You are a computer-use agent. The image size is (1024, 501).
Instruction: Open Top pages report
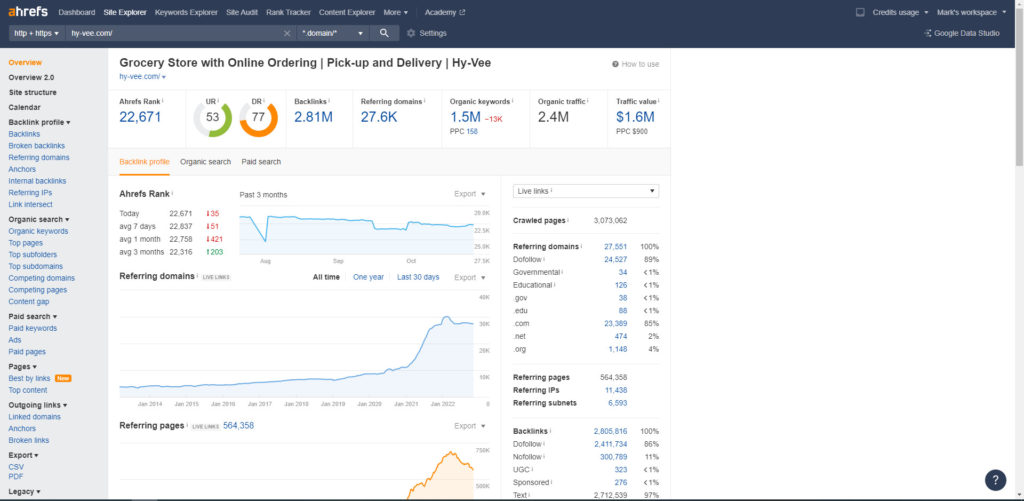point(25,243)
